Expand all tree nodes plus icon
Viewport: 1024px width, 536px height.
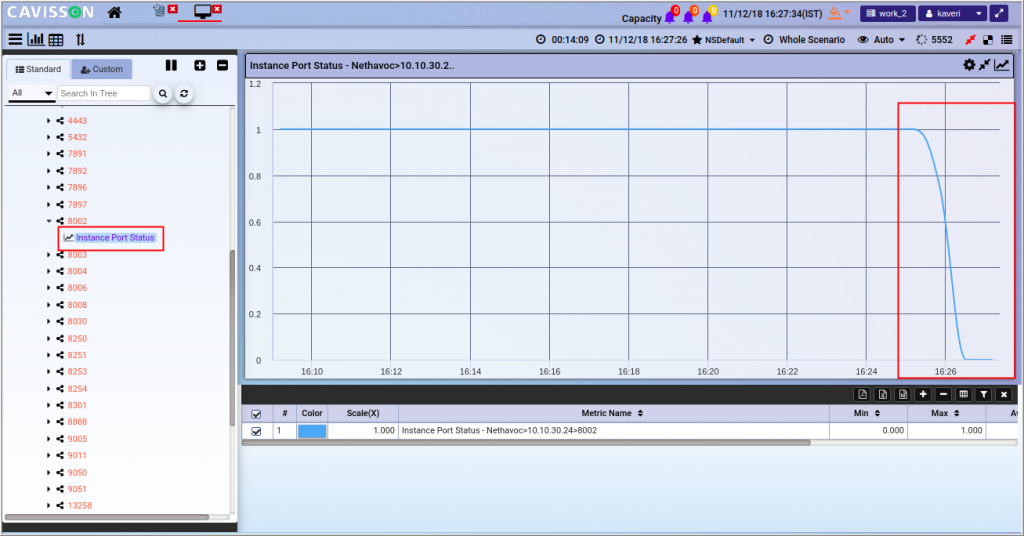200,65
